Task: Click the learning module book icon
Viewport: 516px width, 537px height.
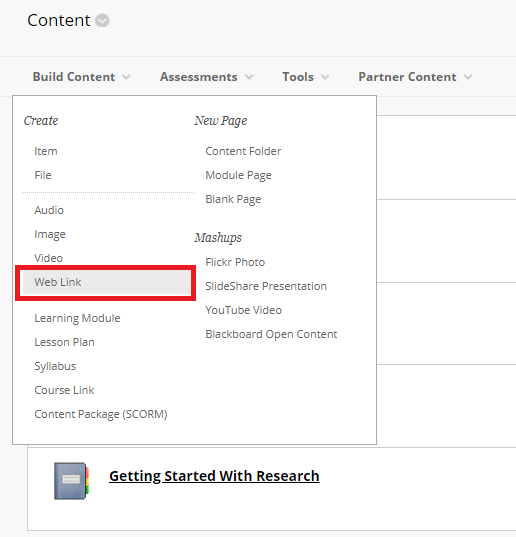Action: tap(71, 481)
